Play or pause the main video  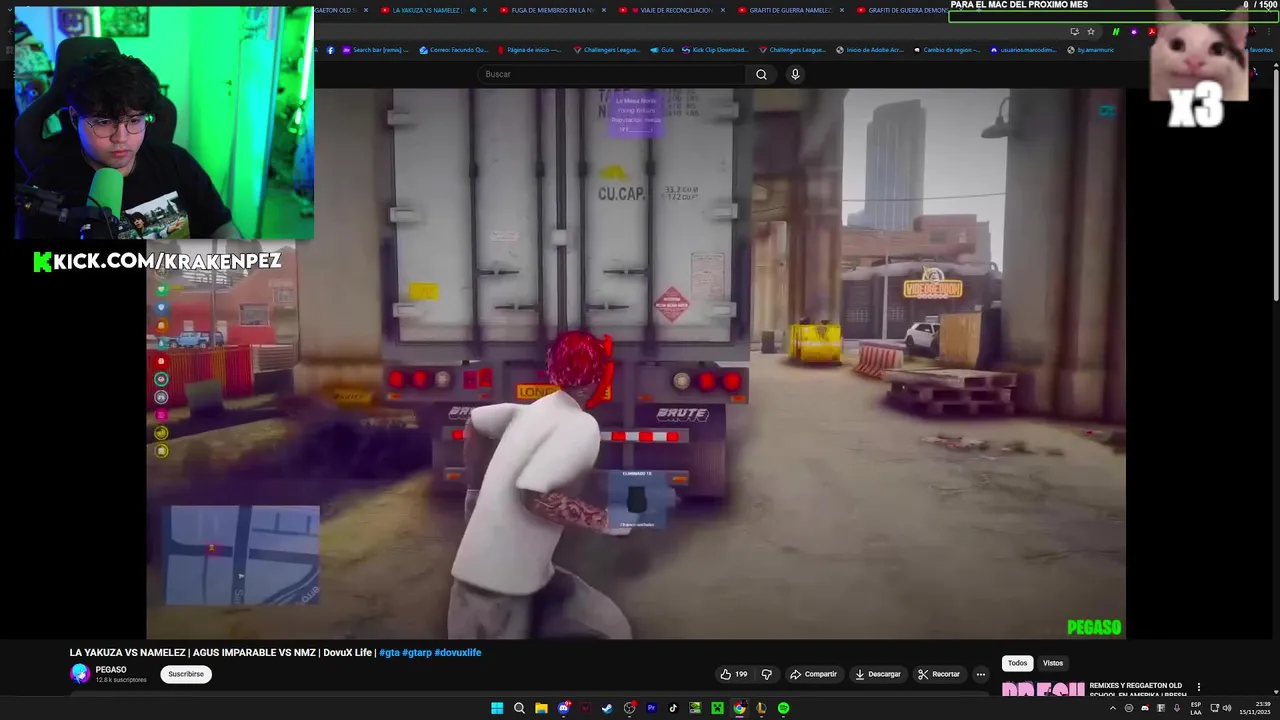[636, 363]
